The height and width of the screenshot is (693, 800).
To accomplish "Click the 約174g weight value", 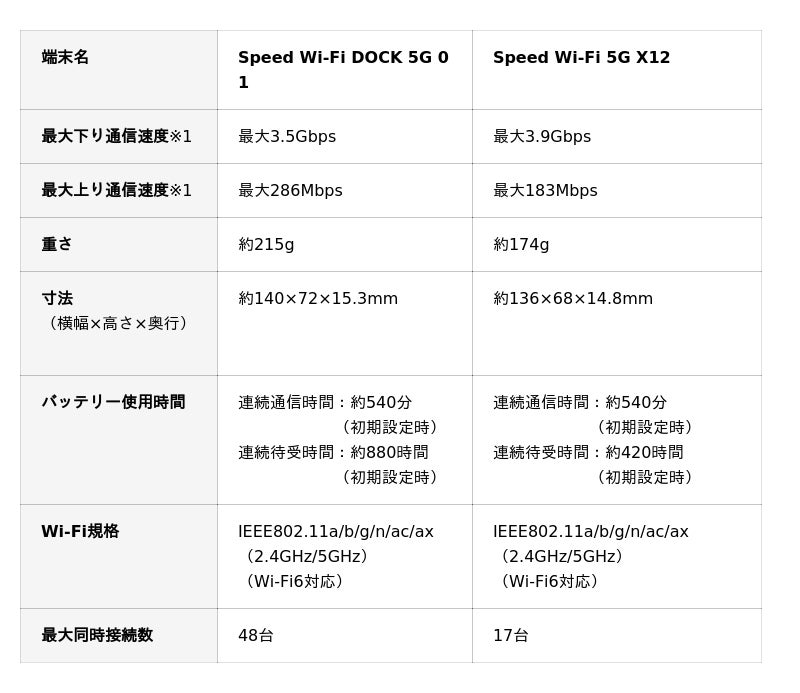I will [x=521, y=245].
